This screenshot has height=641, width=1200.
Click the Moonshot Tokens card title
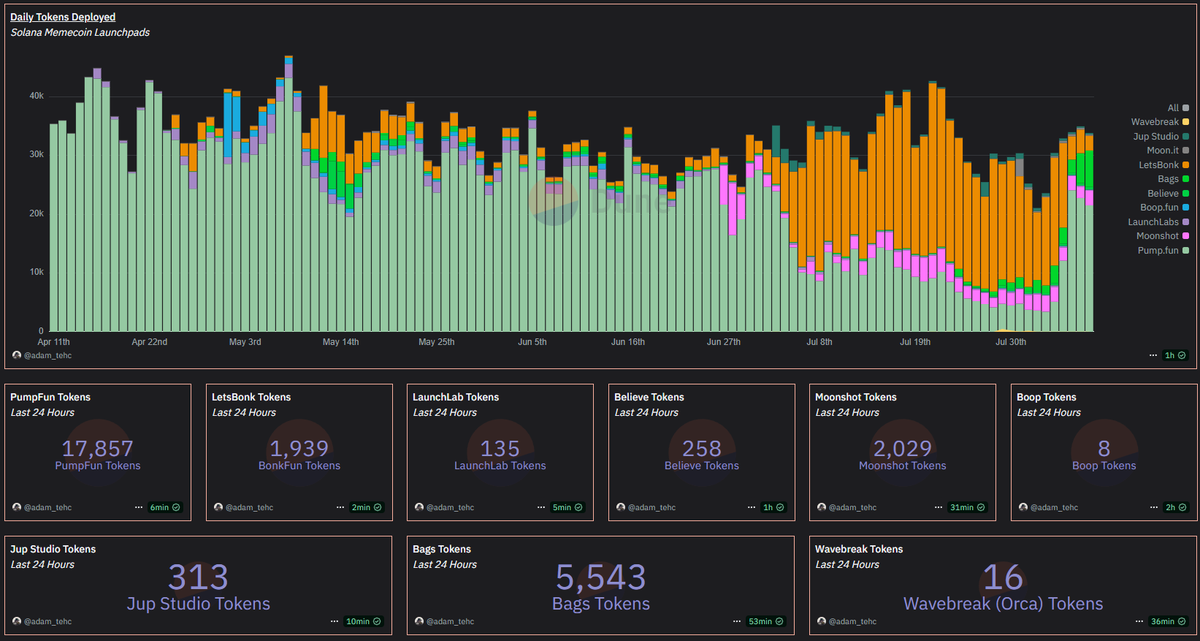pyautogui.click(x=856, y=397)
